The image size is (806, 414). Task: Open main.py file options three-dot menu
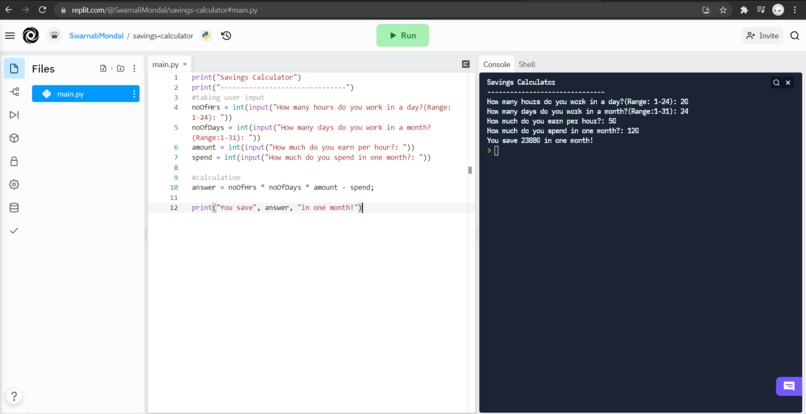tap(134, 94)
